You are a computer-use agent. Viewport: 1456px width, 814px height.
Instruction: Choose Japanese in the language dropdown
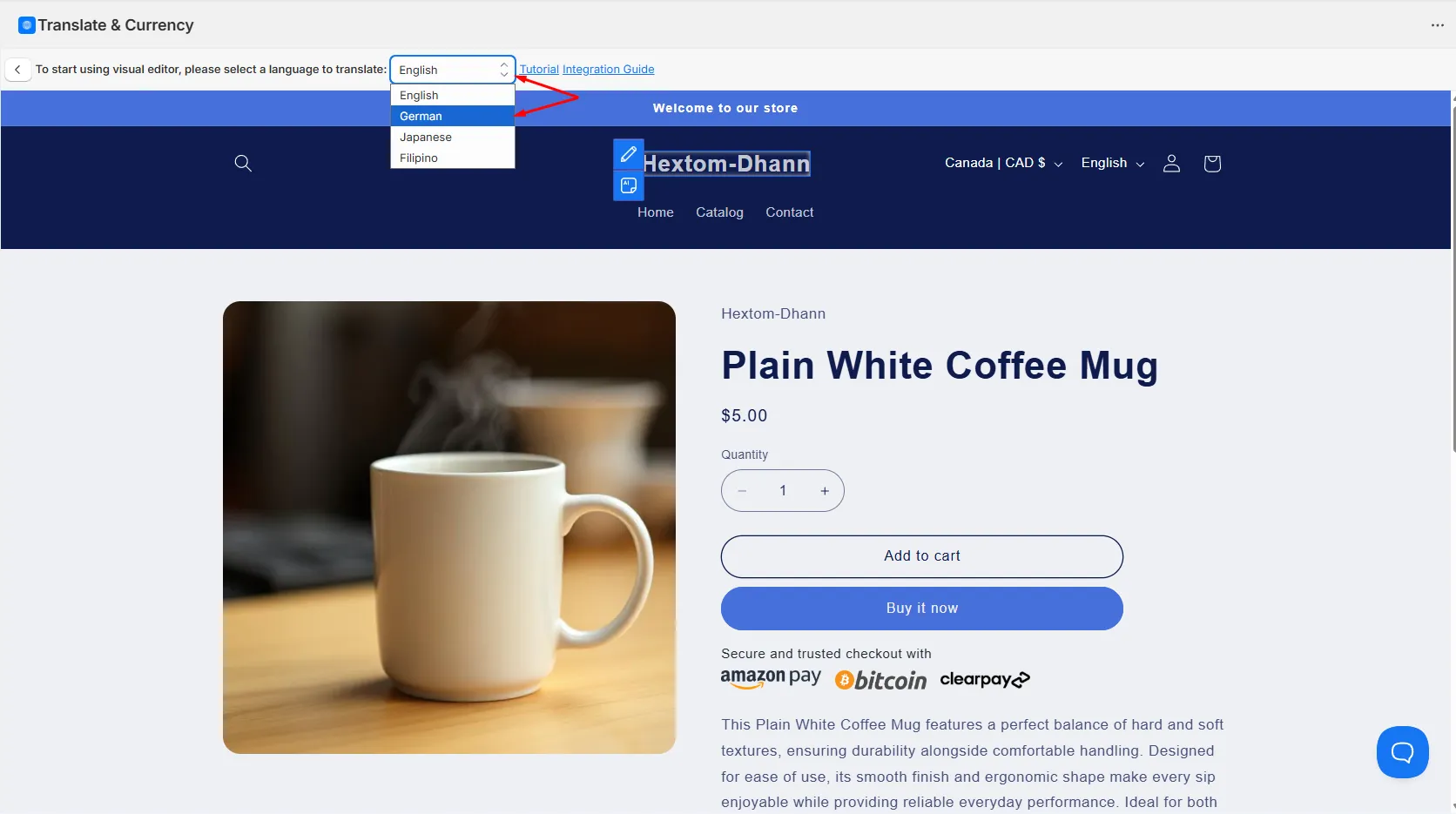click(x=453, y=137)
